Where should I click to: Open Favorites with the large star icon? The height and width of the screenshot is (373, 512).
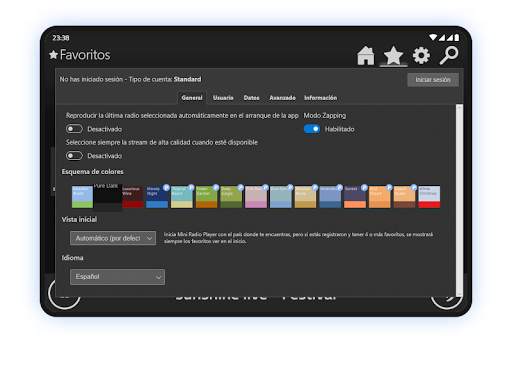pyautogui.click(x=393, y=55)
